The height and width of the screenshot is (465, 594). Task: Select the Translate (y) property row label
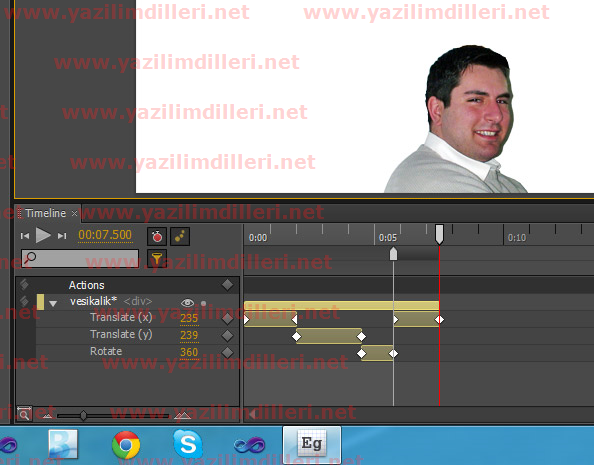tap(121, 334)
